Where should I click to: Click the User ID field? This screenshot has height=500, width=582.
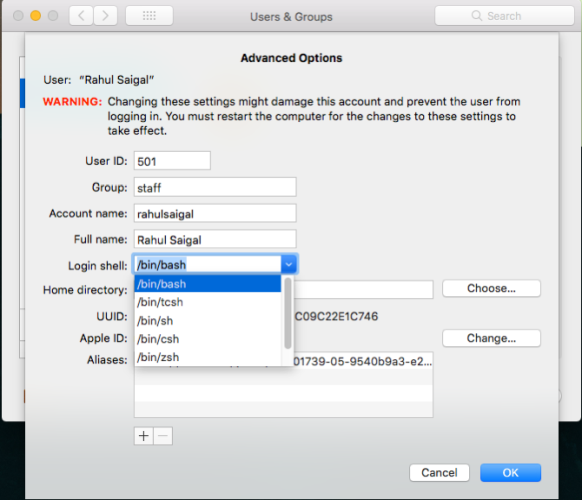pos(172,161)
